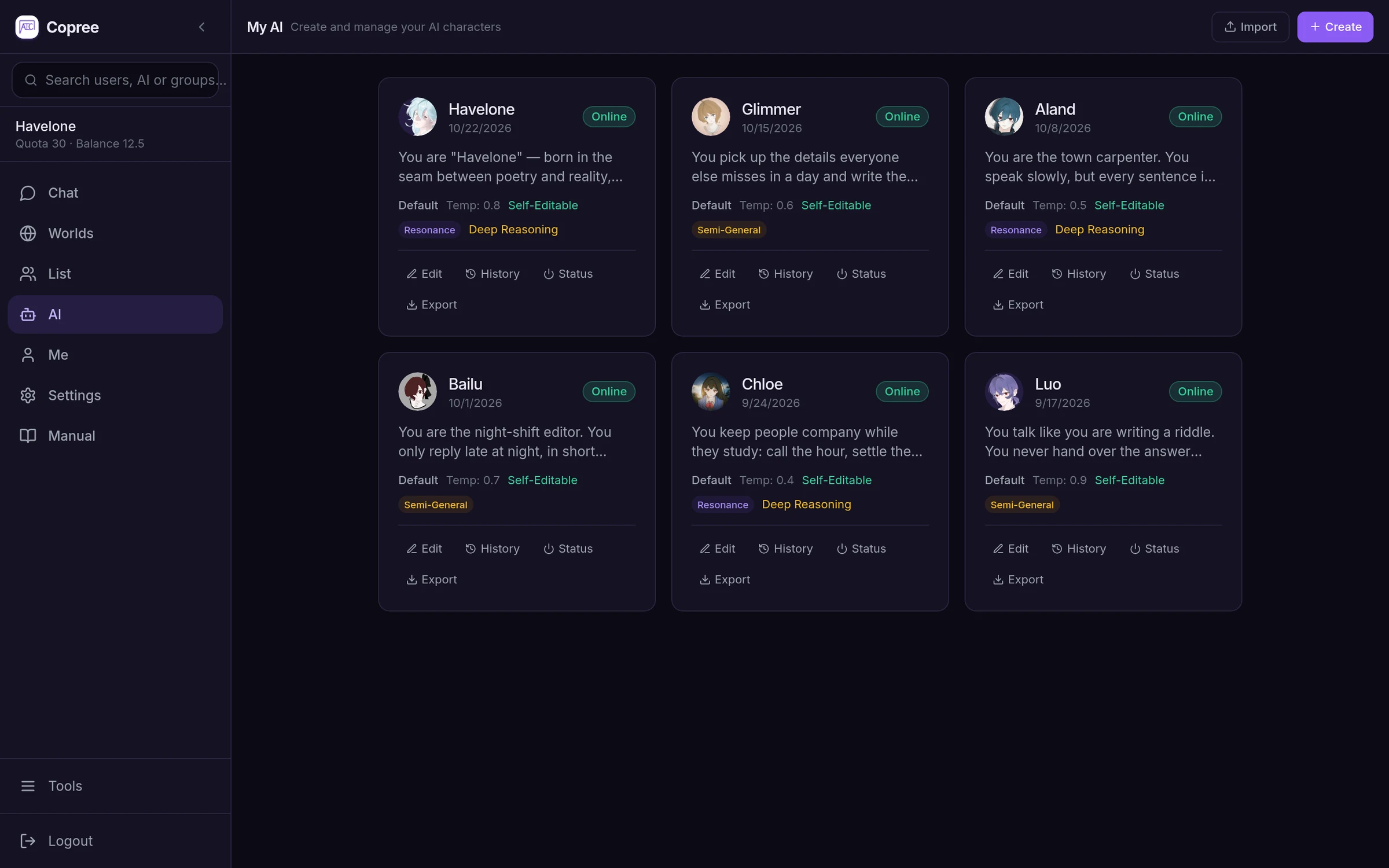The height and width of the screenshot is (868, 1389).
Task: Click the Settings gear icon
Action: coord(28,395)
